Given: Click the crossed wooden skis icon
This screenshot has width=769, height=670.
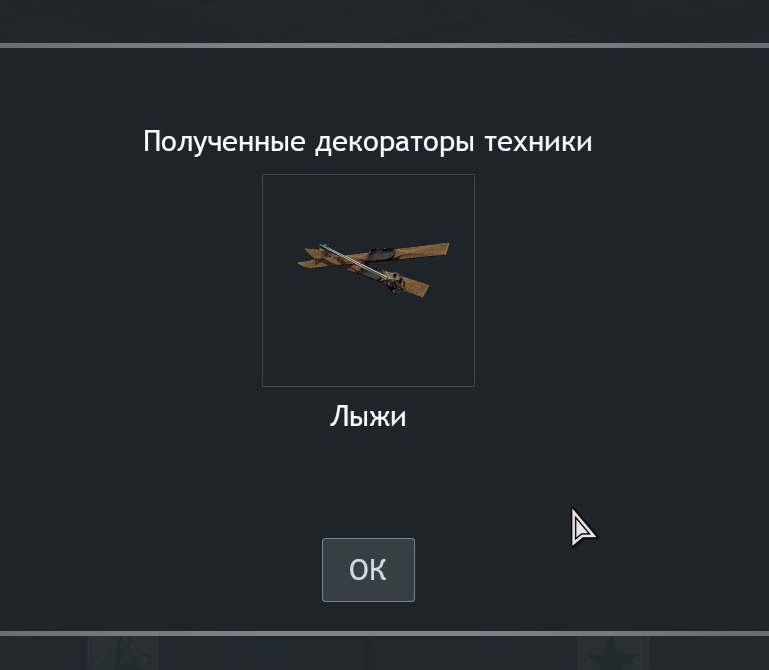Looking at the screenshot, I should [x=374, y=269].
